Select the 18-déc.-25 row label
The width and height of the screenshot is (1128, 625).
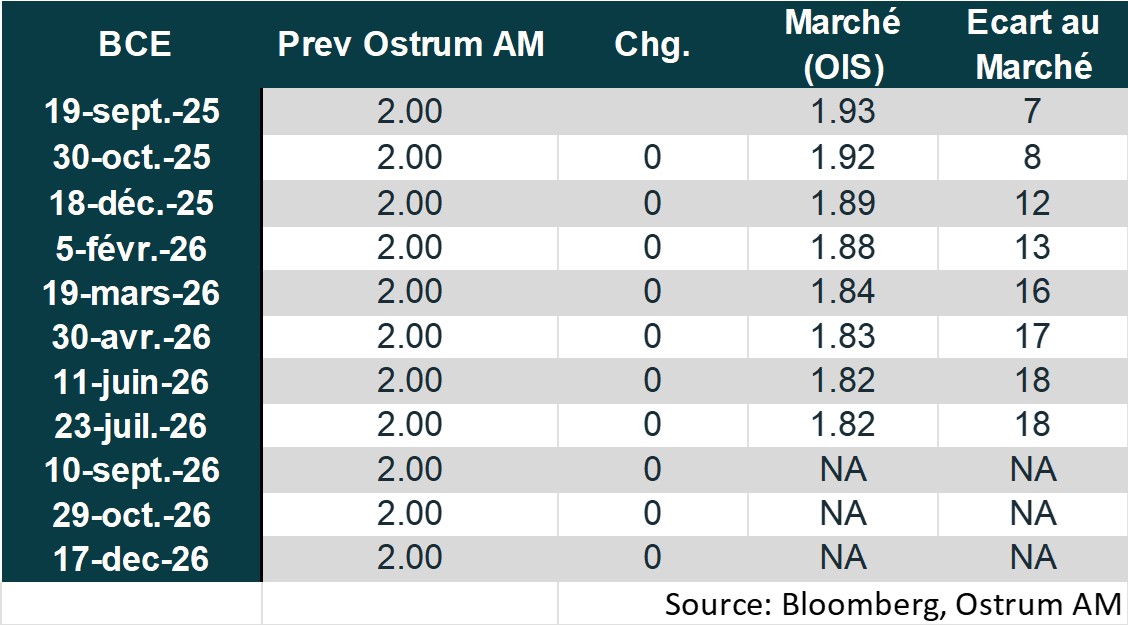click(x=132, y=203)
